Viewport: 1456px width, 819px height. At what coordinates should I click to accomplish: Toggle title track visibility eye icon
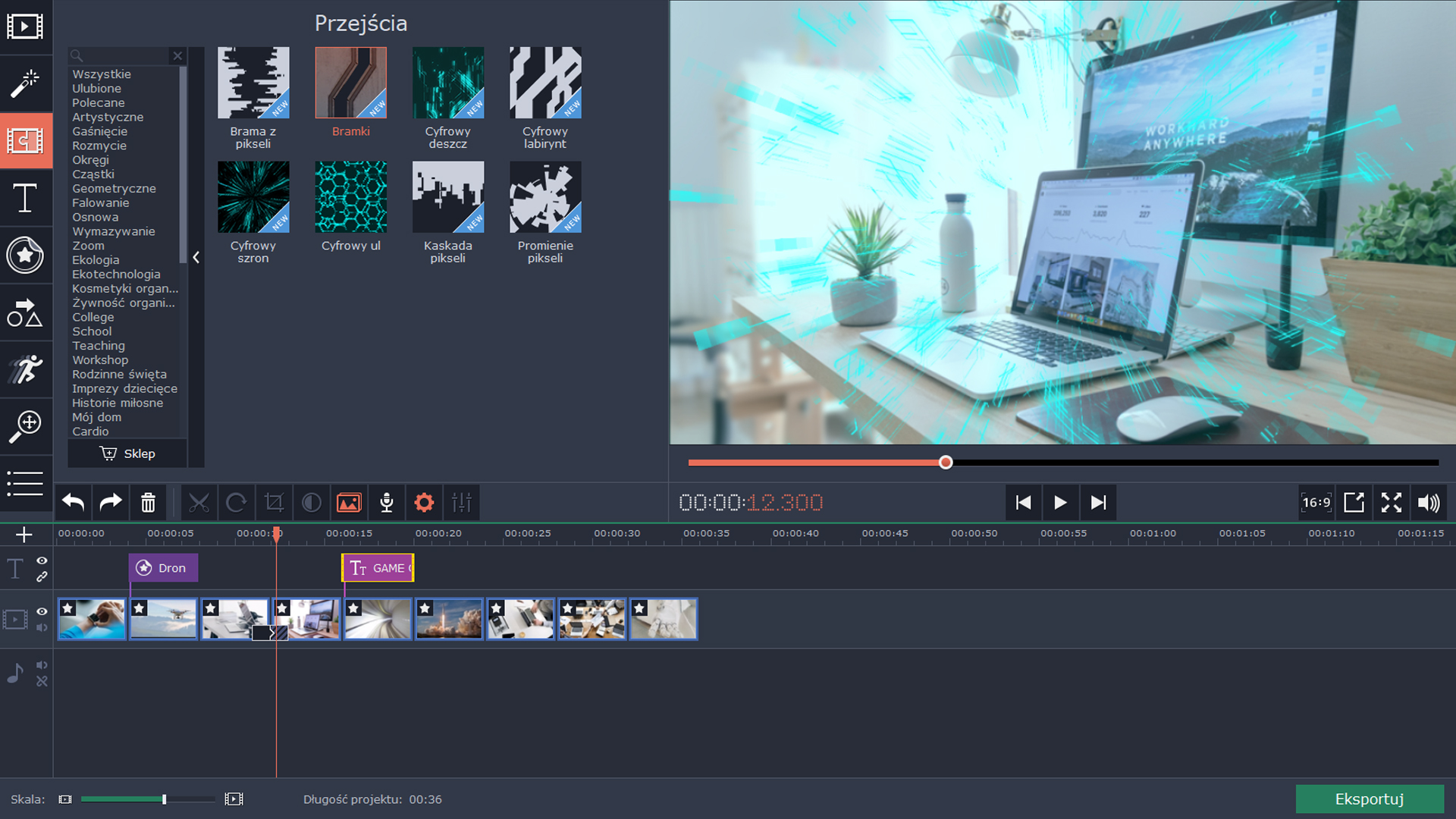(42, 560)
